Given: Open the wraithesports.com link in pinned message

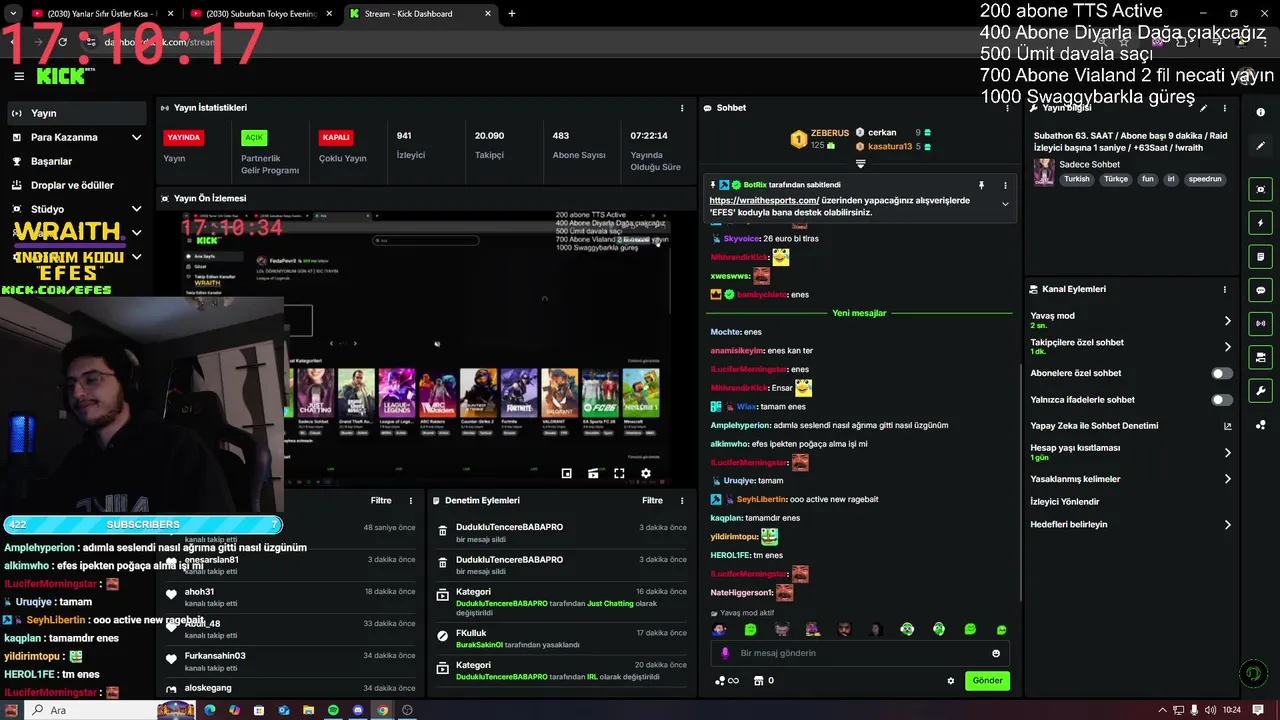Looking at the screenshot, I should pos(764,200).
